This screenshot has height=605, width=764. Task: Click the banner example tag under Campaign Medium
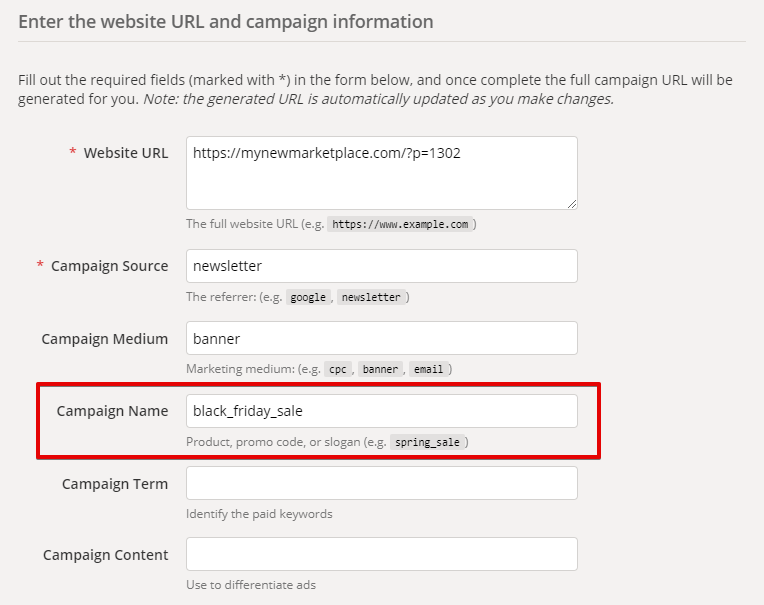coord(380,369)
